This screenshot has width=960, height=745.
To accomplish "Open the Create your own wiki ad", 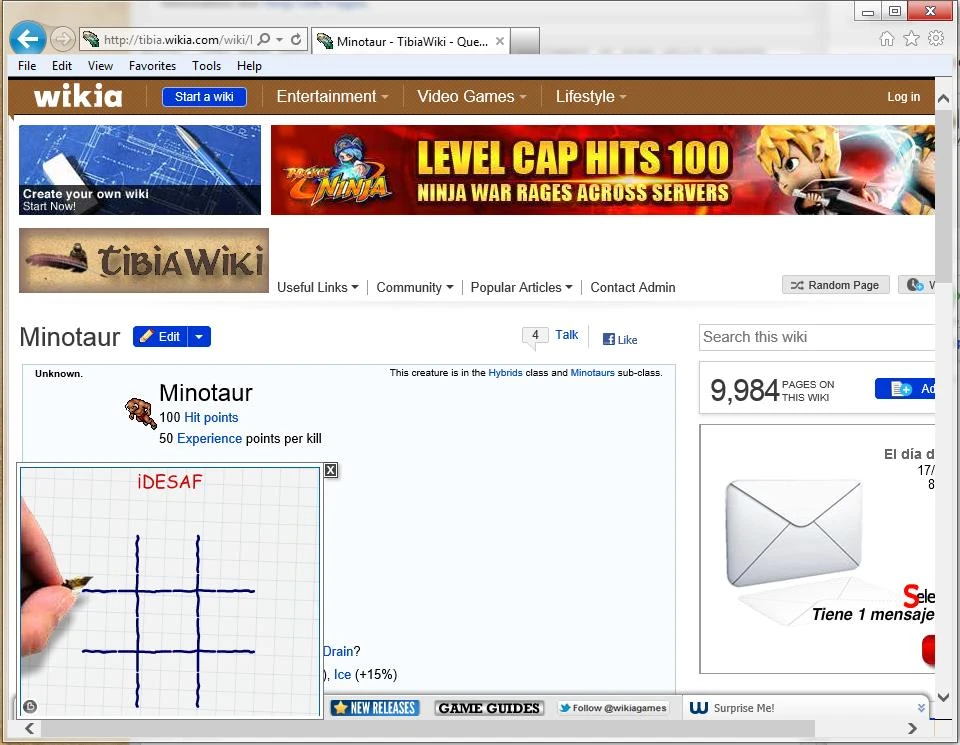I will pos(140,170).
